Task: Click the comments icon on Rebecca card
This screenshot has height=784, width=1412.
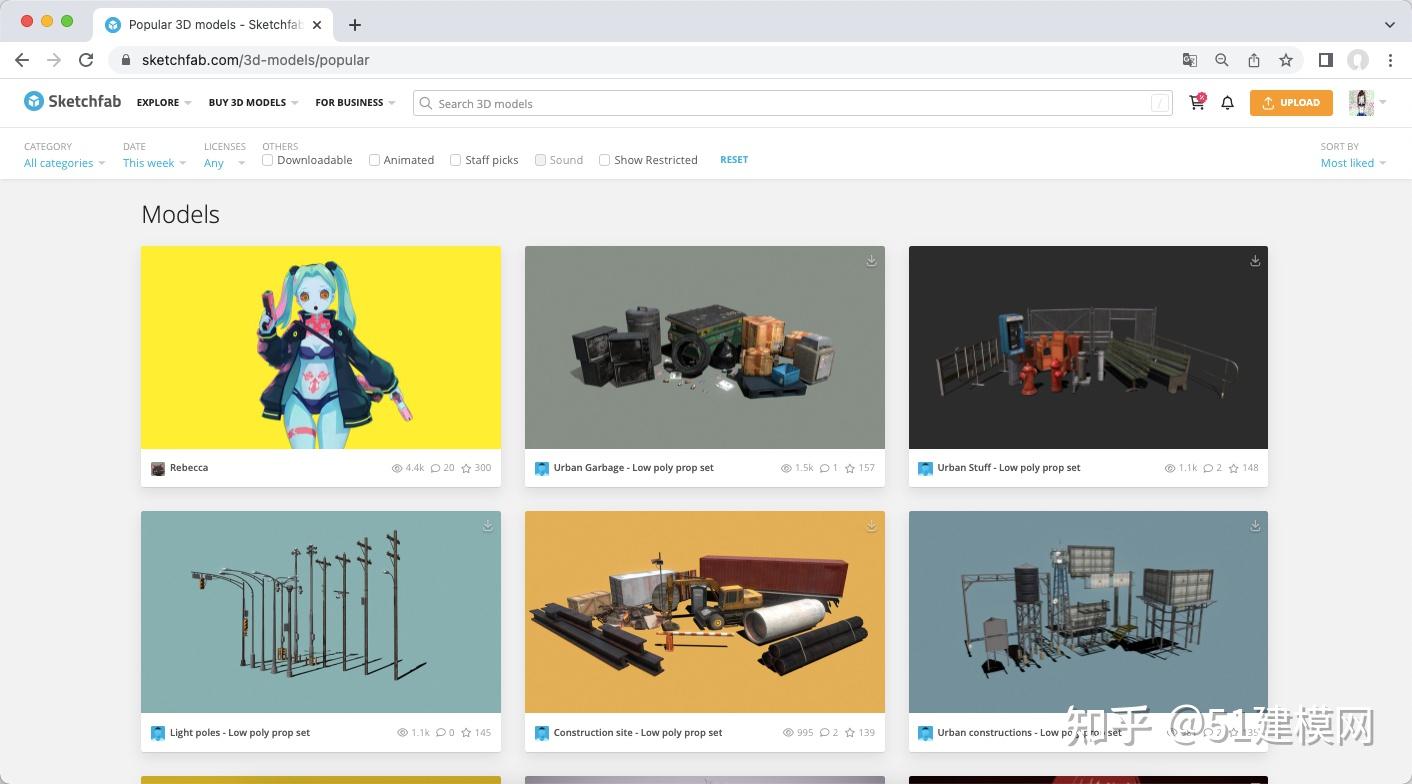Action: click(x=436, y=468)
